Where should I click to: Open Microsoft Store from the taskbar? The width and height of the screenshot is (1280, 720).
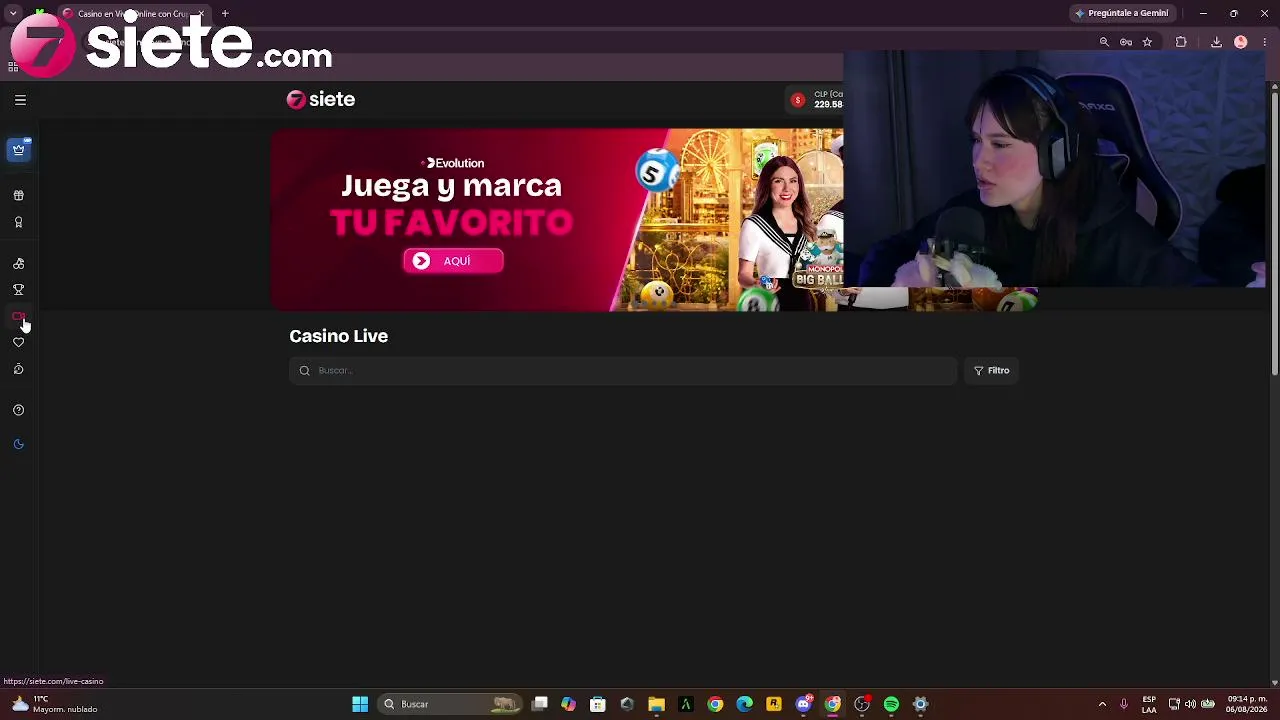[x=598, y=704]
